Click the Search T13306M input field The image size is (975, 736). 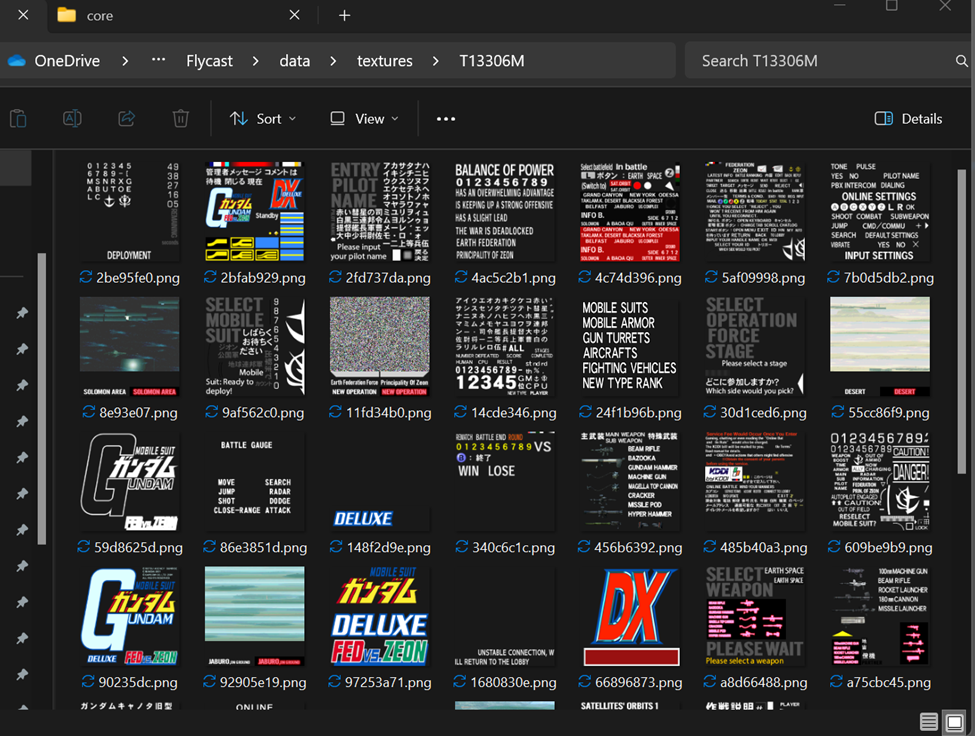pyautogui.click(x=827, y=61)
